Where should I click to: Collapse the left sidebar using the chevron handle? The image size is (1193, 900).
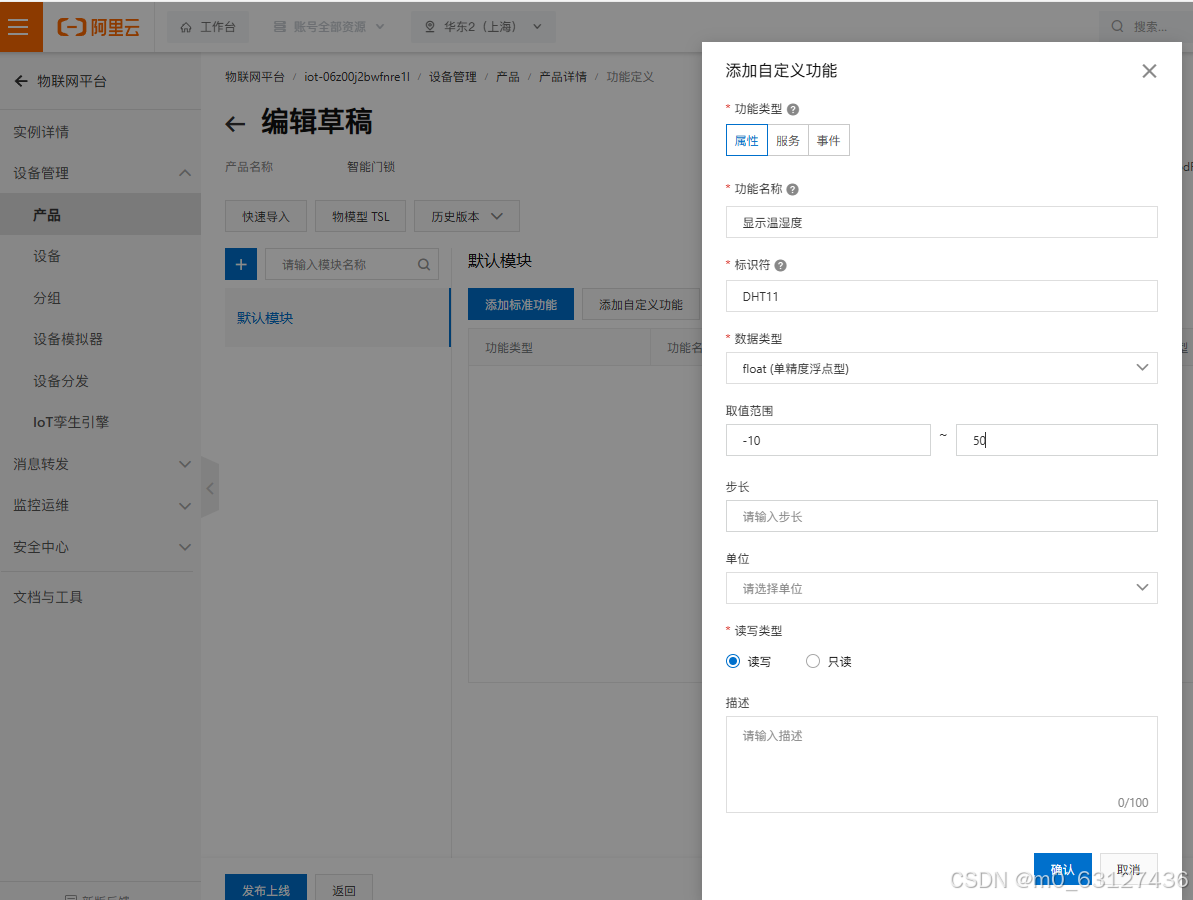[x=209, y=487]
